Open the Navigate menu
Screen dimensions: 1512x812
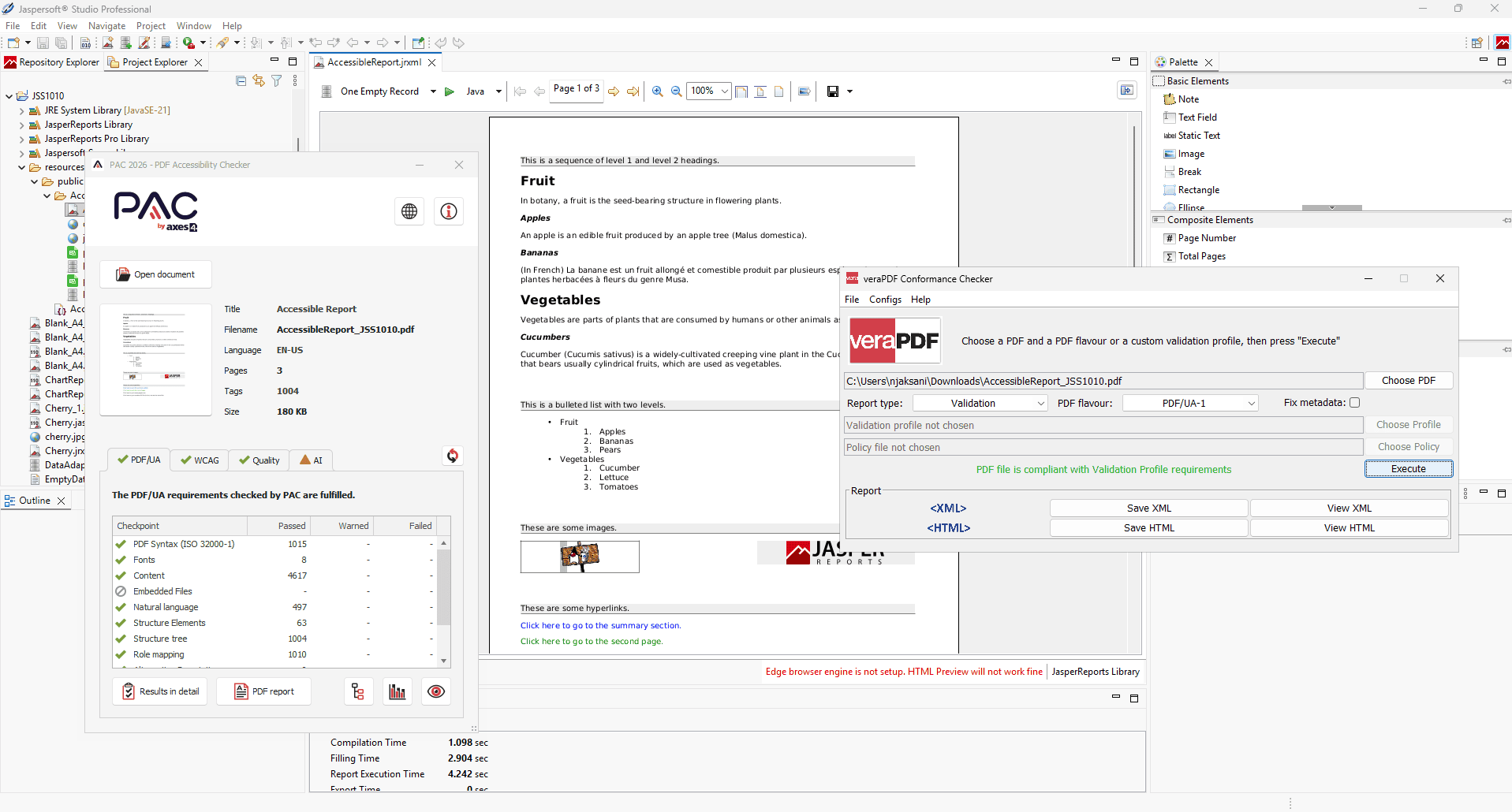(x=107, y=26)
